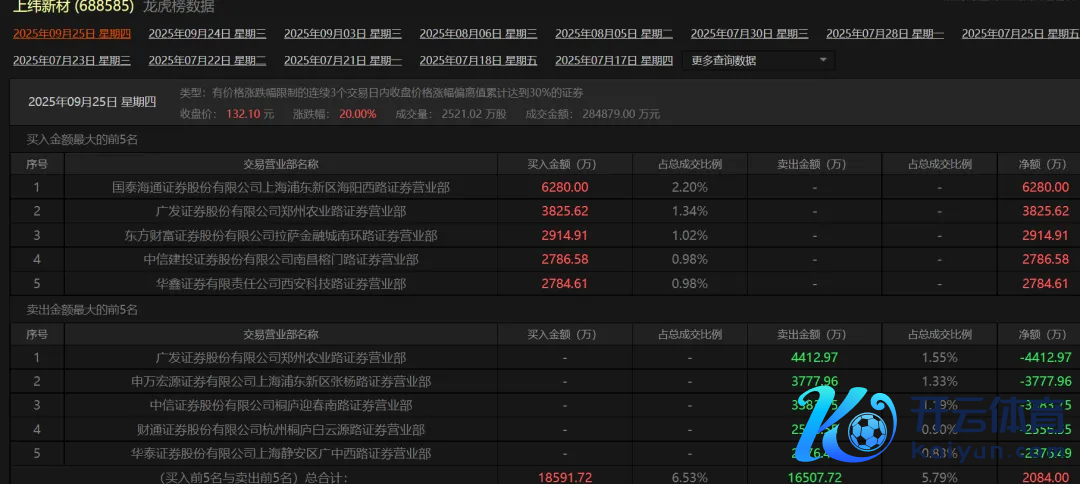
Task: Select 申万宏源证券 上海浦东新区张杨路 row
Action: click(x=281, y=381)
